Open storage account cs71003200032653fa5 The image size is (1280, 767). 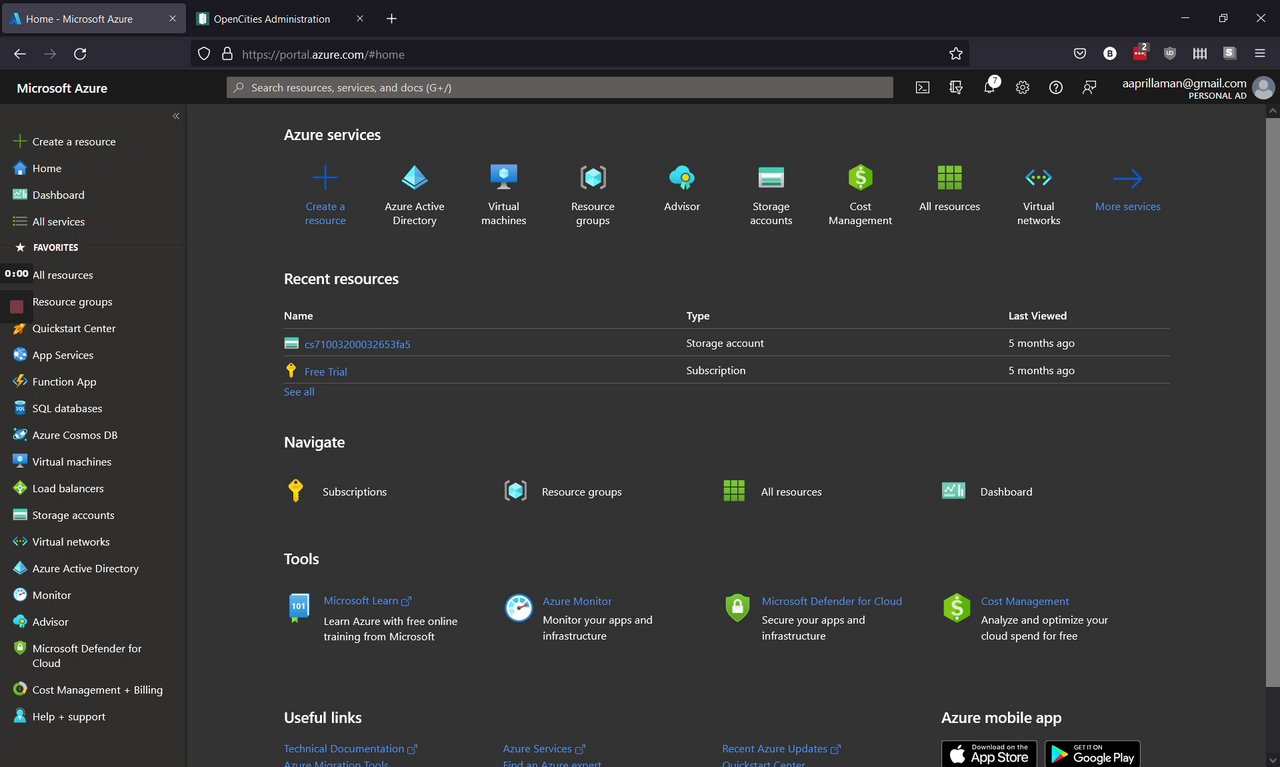pyautogui.click(x=357, y=344)
